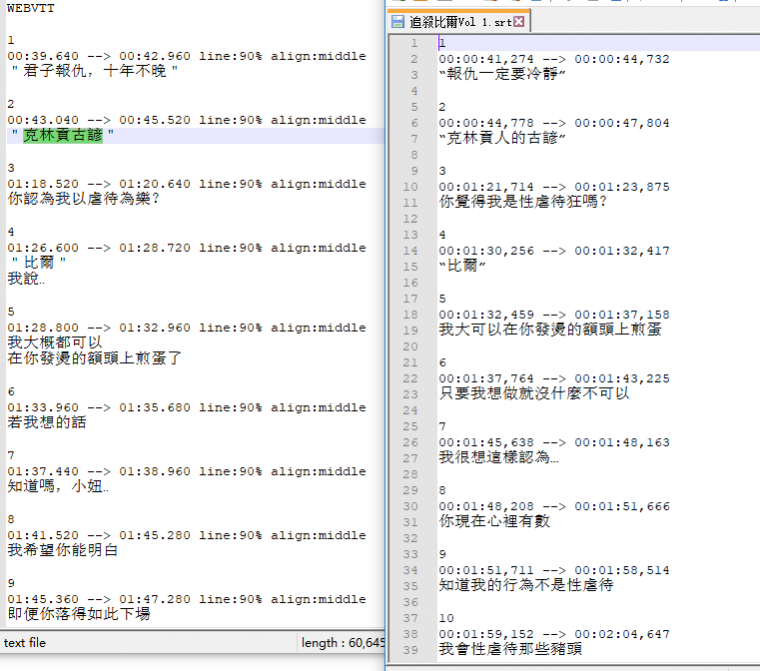Place cursor on line 1 of the srt file

[x=599, y=43]
